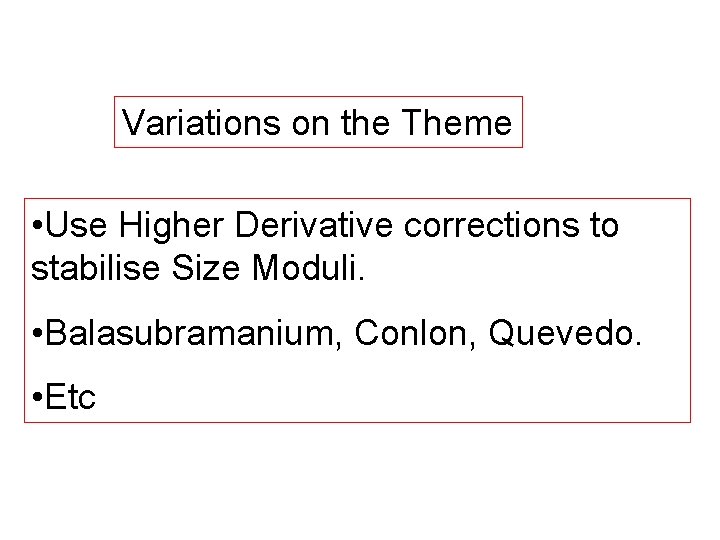Click the name 'Conlon'
This screenshot has width=720, height=540.
click(x=411, y=333)
